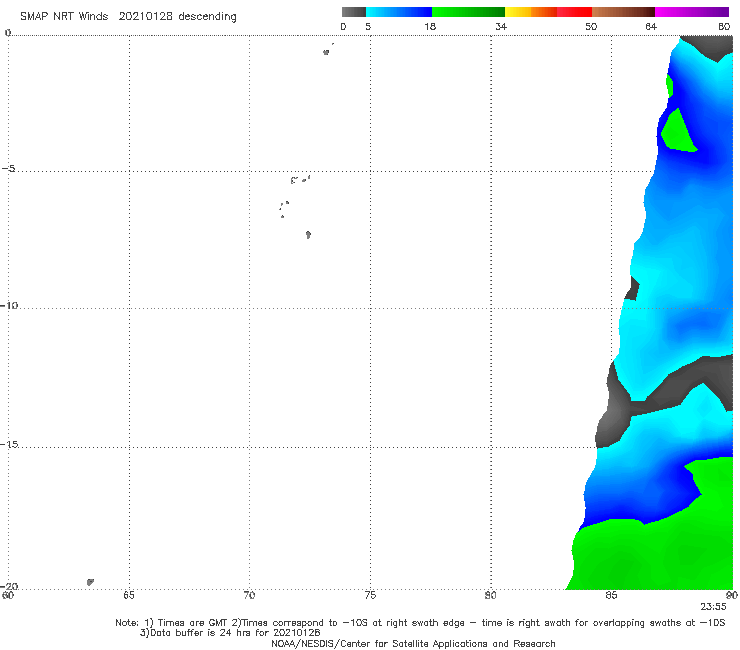Click the island outline near 72E 7S
Image resolution: width=740 pixels, height=650 pixels.
click(x=308, y=235)
